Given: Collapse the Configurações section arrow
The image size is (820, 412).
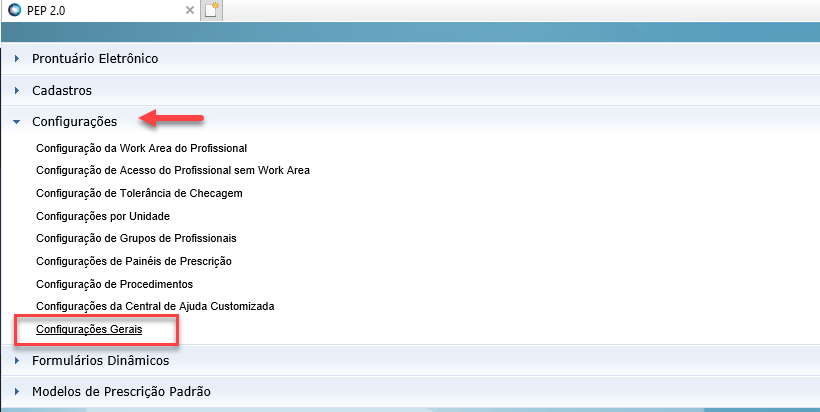Looking at the screenshot, I should pyautogui.click(x=17, y=122).
